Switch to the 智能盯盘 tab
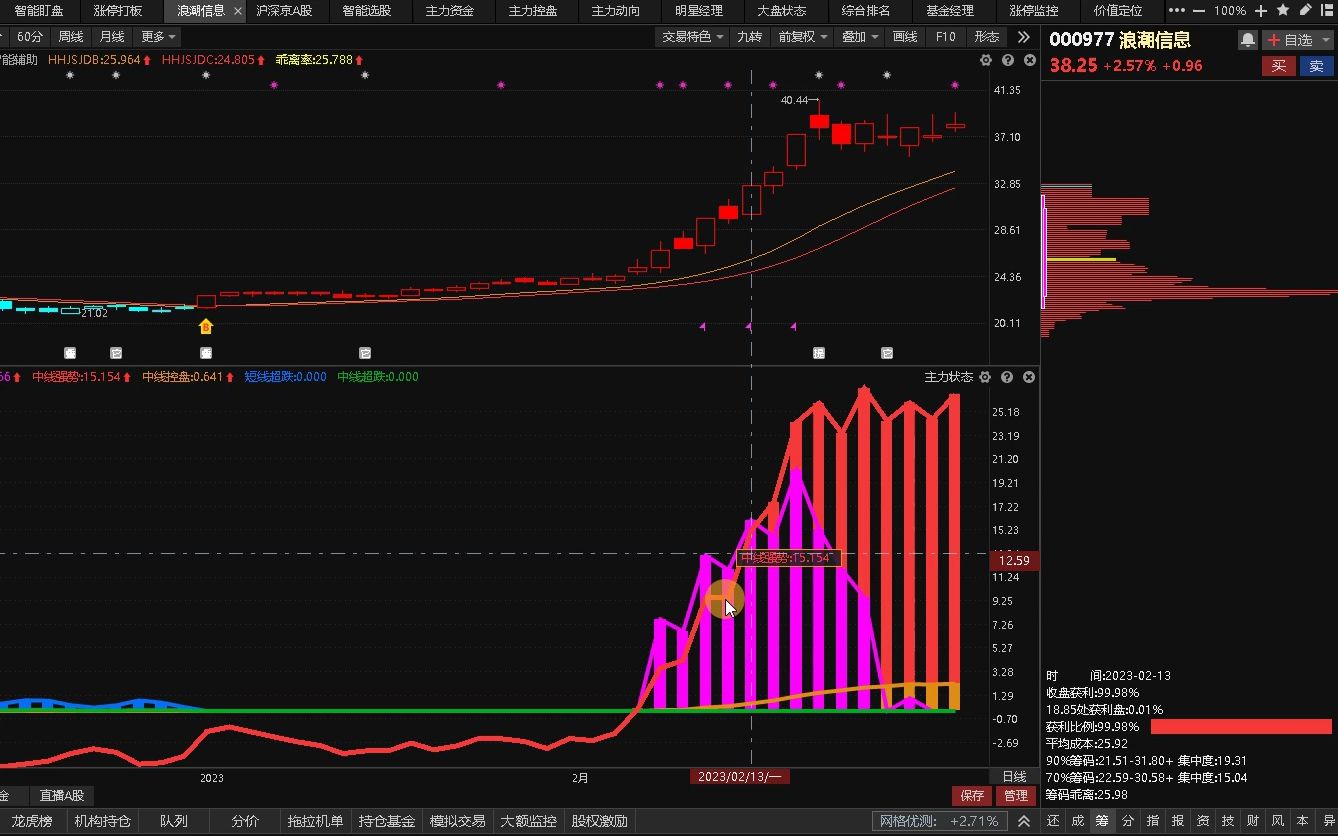 pyautogui.click(x=39, y=11)
